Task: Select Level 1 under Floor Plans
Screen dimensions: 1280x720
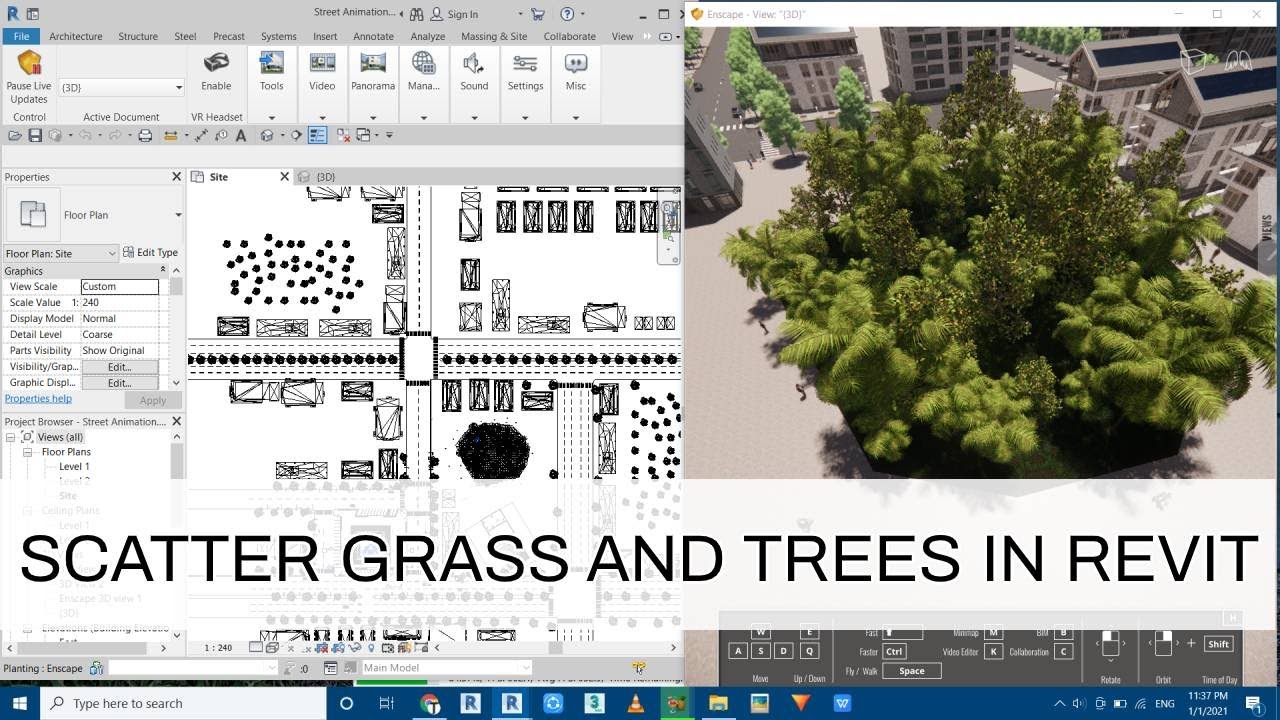Action: pos(74,466)
